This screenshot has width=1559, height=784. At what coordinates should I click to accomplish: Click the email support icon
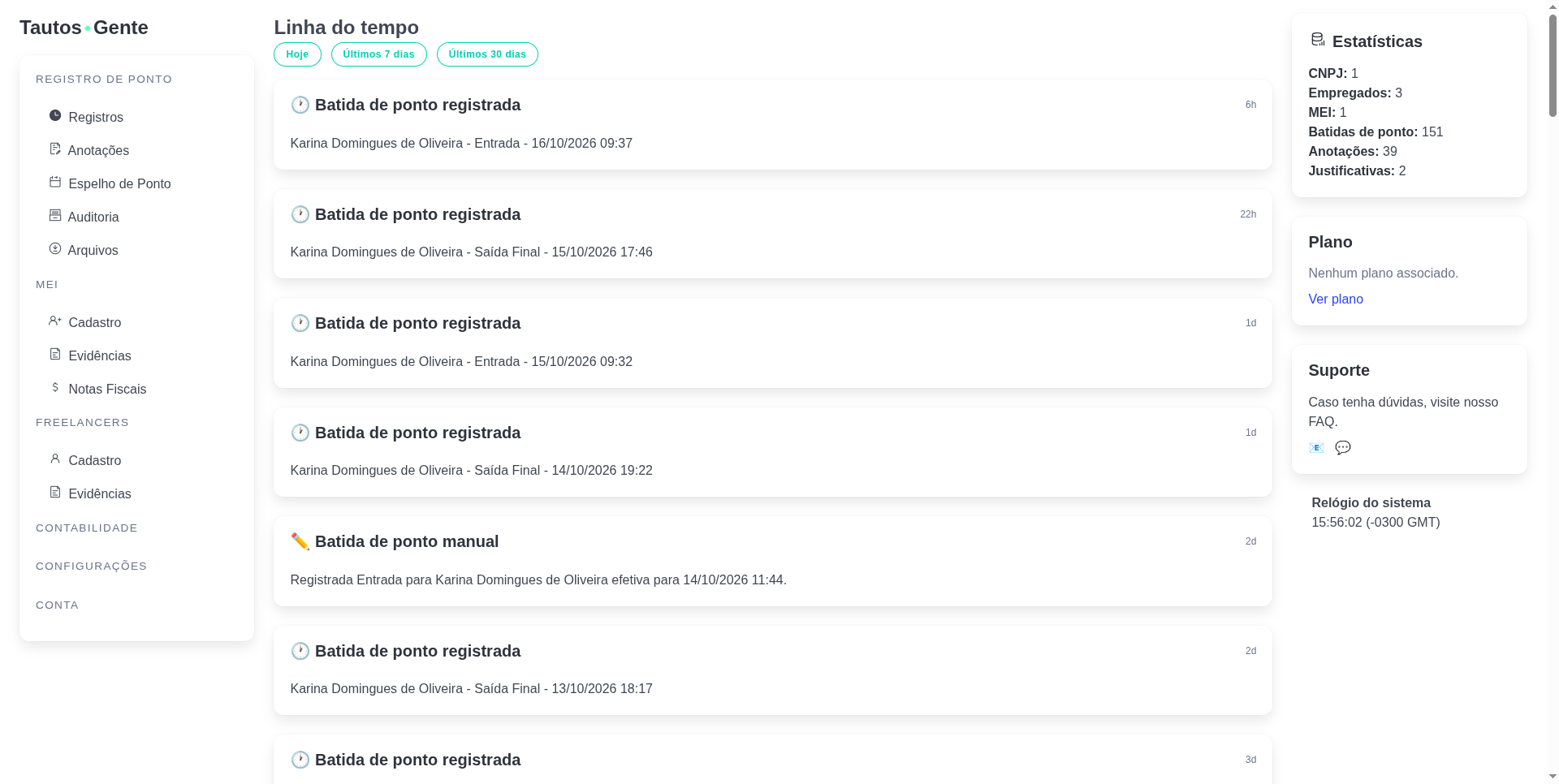pyautogui.click(x=1316, y=448)
